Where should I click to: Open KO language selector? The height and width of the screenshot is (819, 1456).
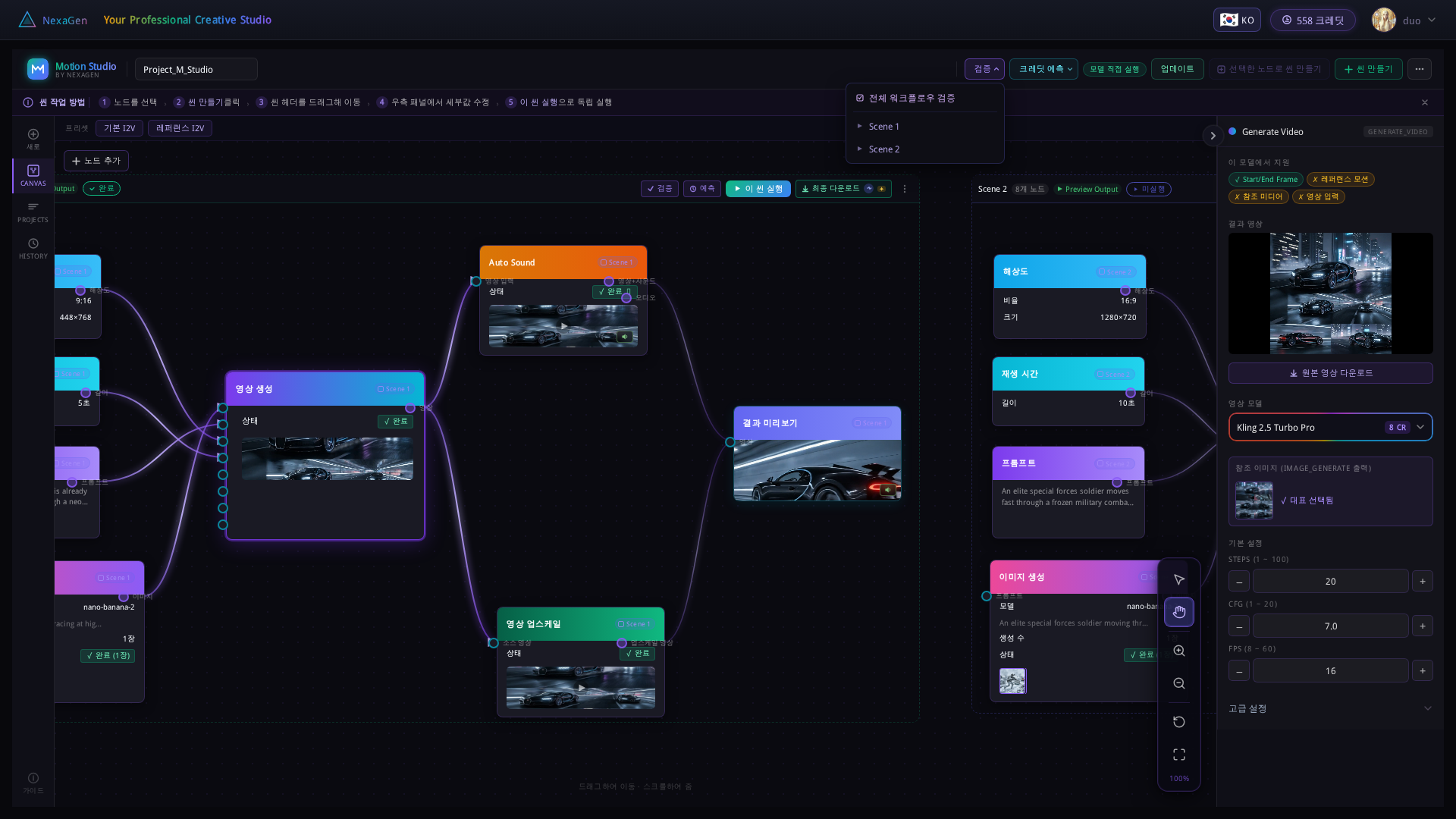(x=1237, y=20)
